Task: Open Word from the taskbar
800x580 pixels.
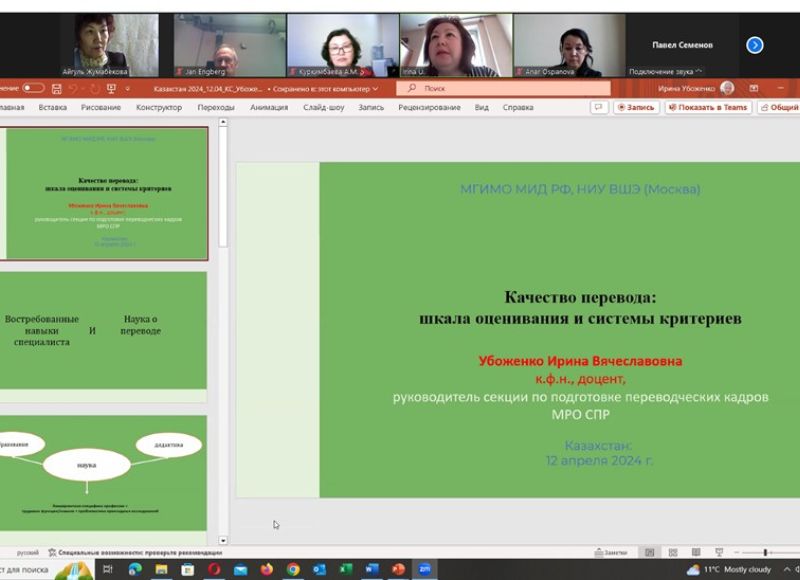Action: point(371,569)
